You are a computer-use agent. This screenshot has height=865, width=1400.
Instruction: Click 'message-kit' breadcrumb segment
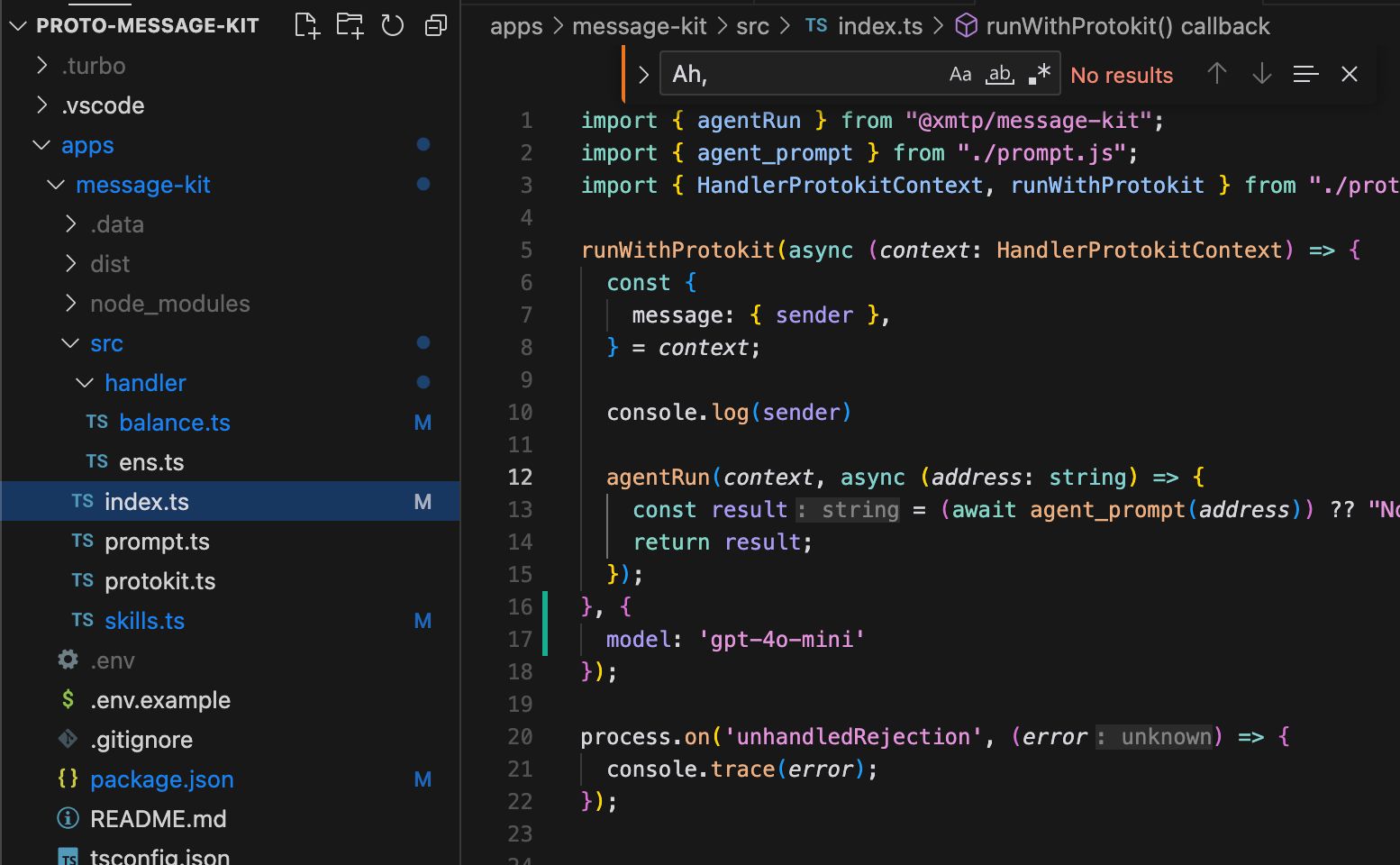point(640,27)
